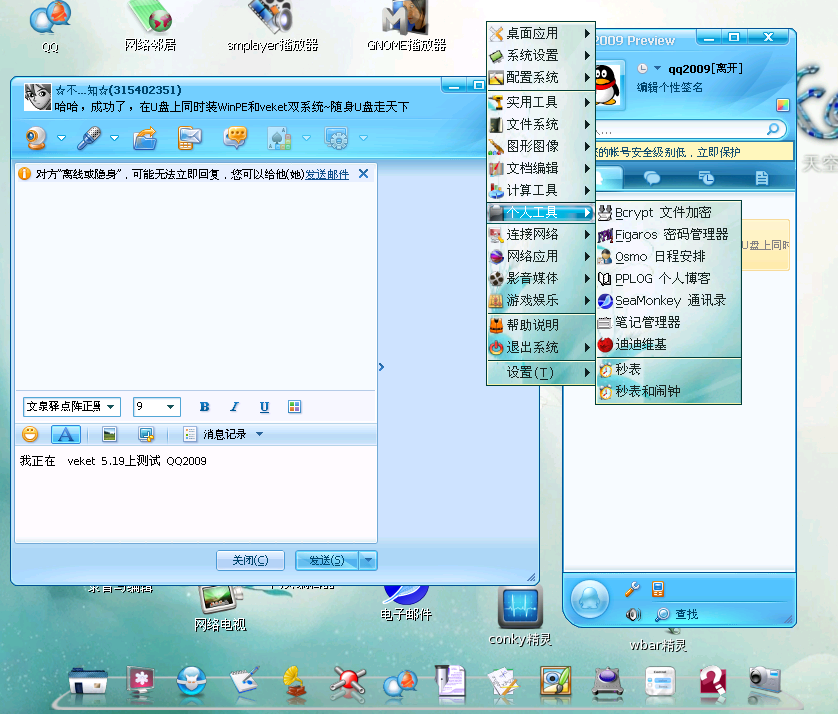
Task: Click the 关闭(C) button
Action: [250, 561]
